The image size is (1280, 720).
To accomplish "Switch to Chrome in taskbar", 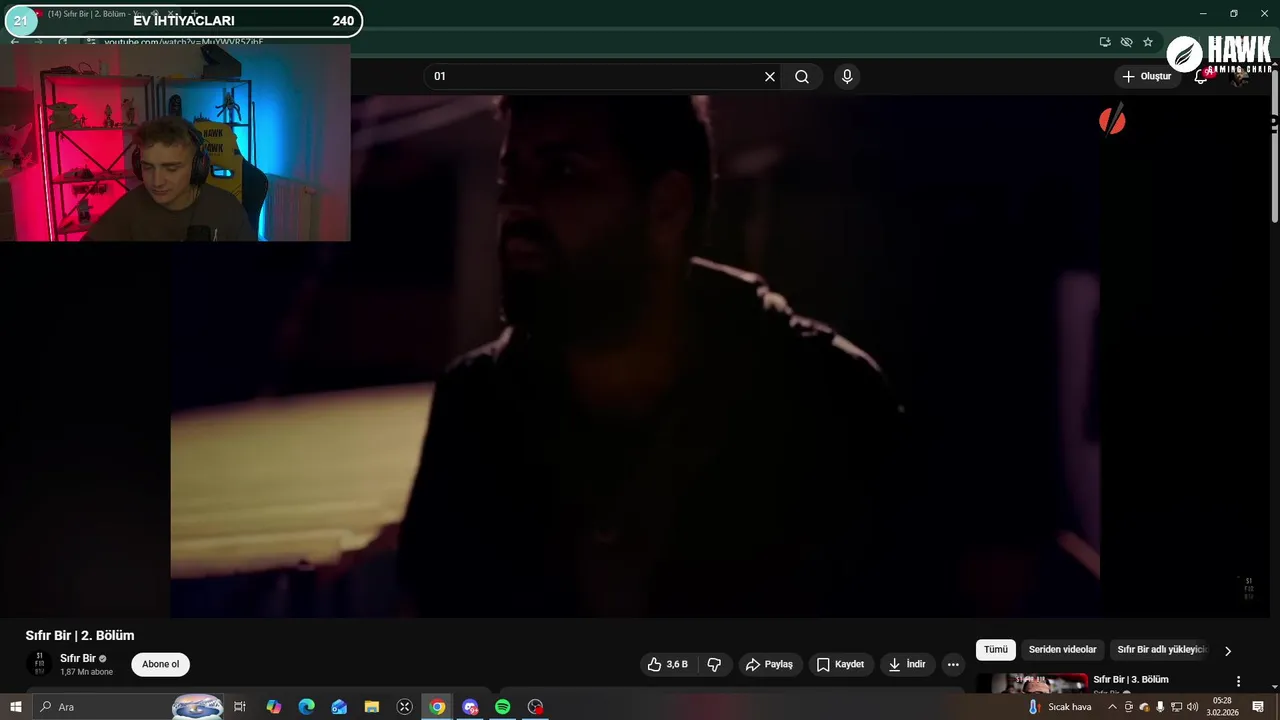I will pyautogui.click(x=437, y=707).
